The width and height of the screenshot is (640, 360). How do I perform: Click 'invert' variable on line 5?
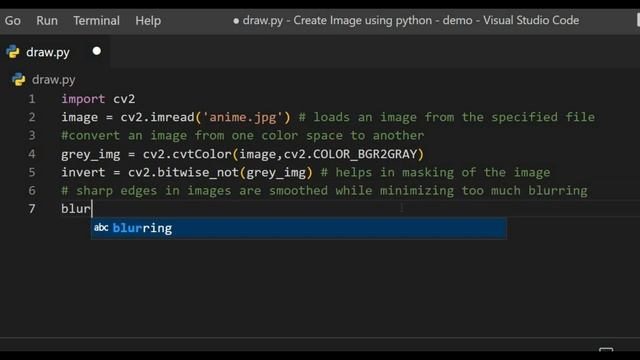[x=83, y=172]
